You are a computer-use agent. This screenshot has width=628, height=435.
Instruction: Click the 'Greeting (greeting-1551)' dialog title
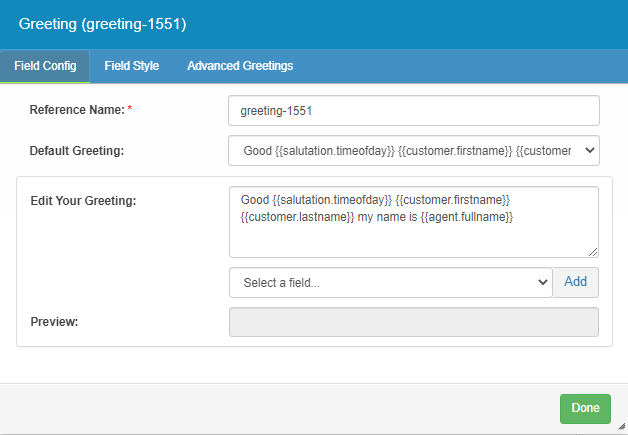coord(102,23)
